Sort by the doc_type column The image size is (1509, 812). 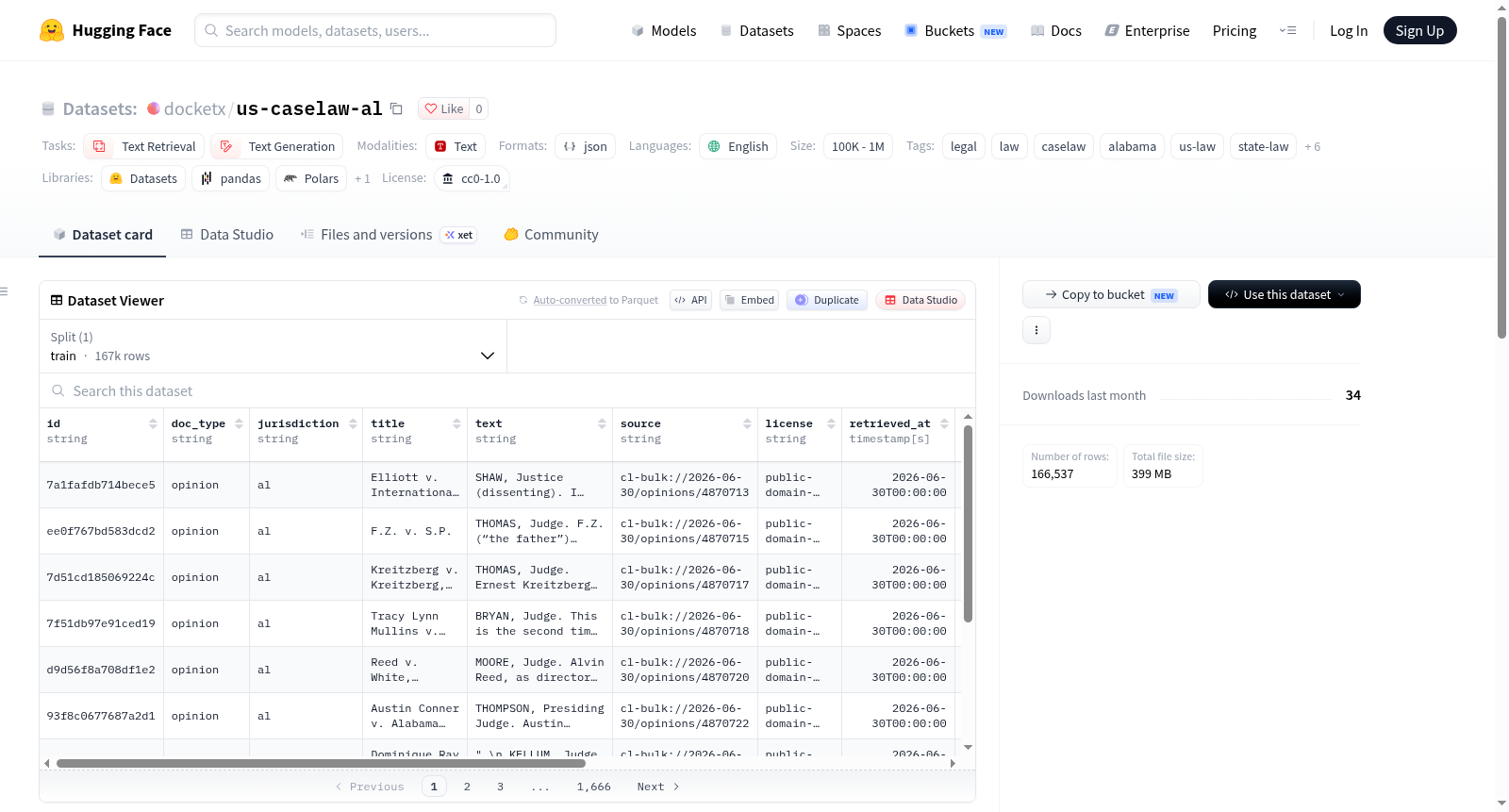(239, 423)
